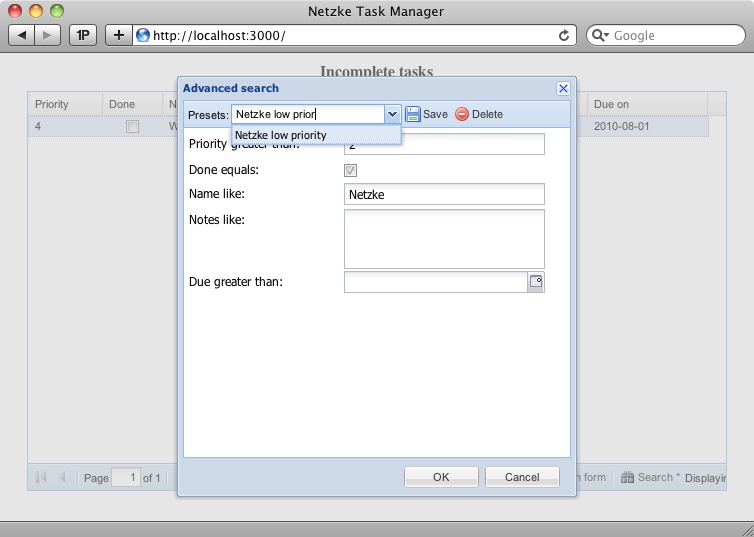
Task: Click the Name like field containing Netzke
Action: click(444, 194)
